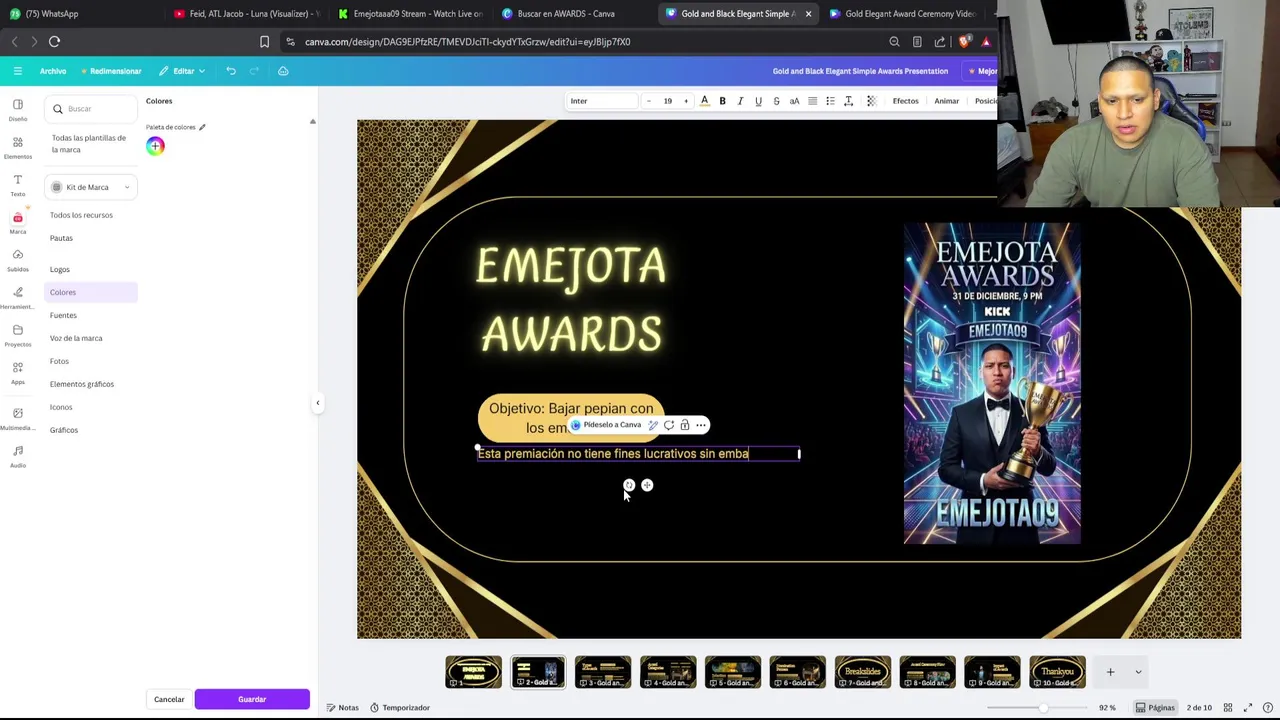
Task: Toggle bulleted list formatting
Action: point(830,101)
